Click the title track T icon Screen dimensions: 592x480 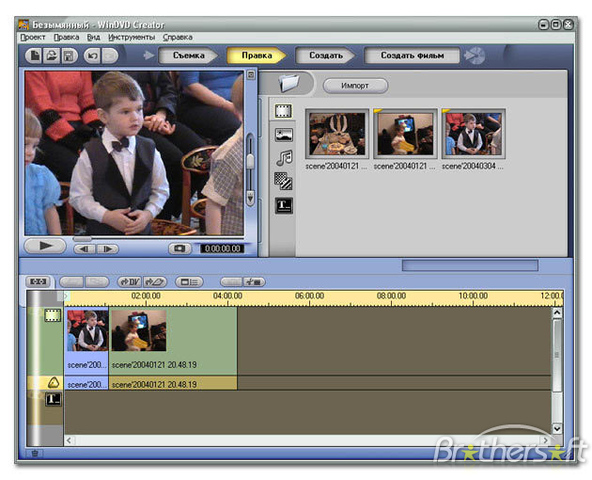coord(53,399)
